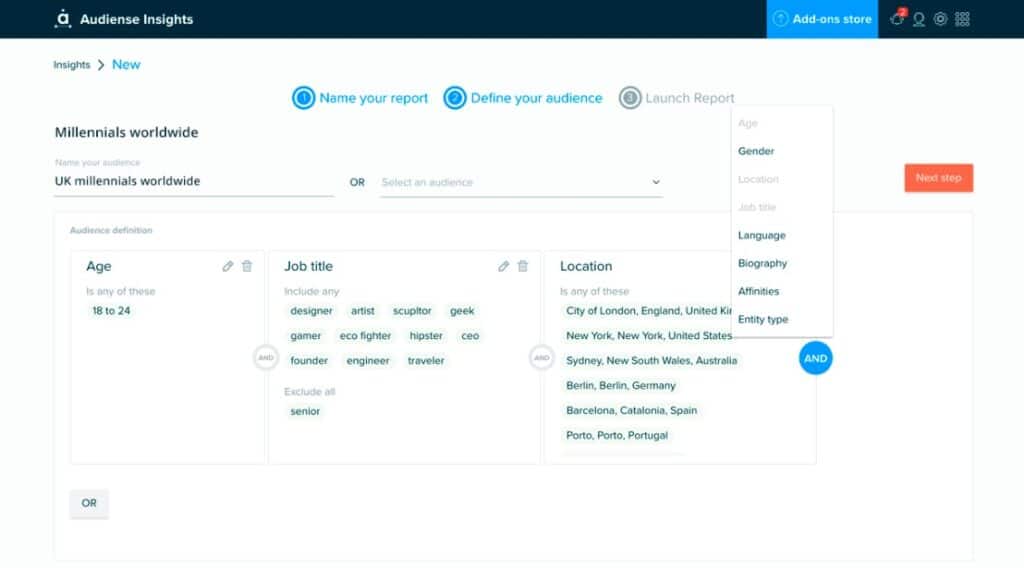Image resolution: width=1024 pixels, height=568 pixels.
Task: Click the 'geek' job title tag
Action: (462, 311)
